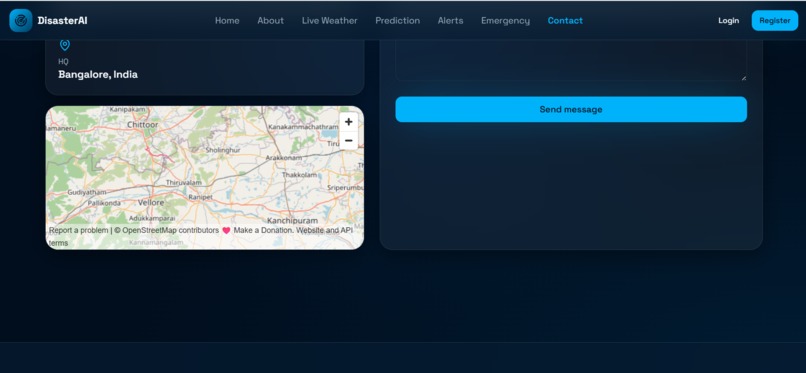Click the Login link

(728, 21)
